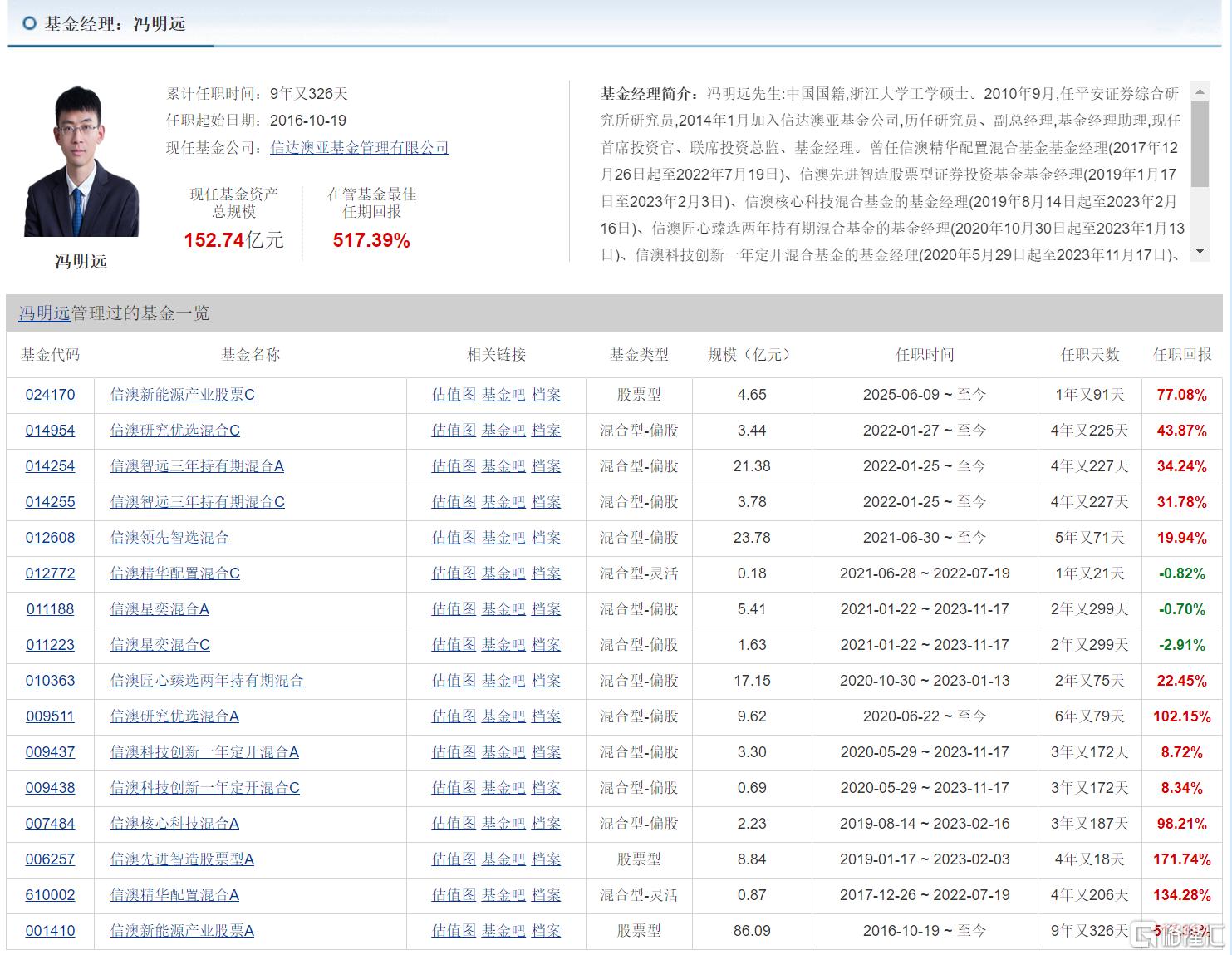Open fund 信澳核心科技混合A

tap(174, 824)
